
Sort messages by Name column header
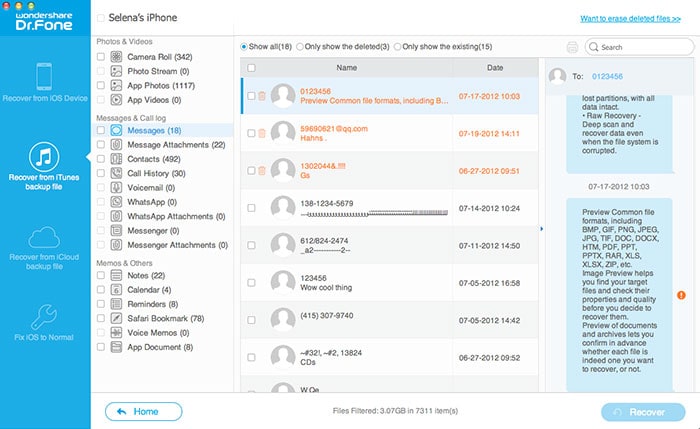pyautogui.click(x=346, y=68)
